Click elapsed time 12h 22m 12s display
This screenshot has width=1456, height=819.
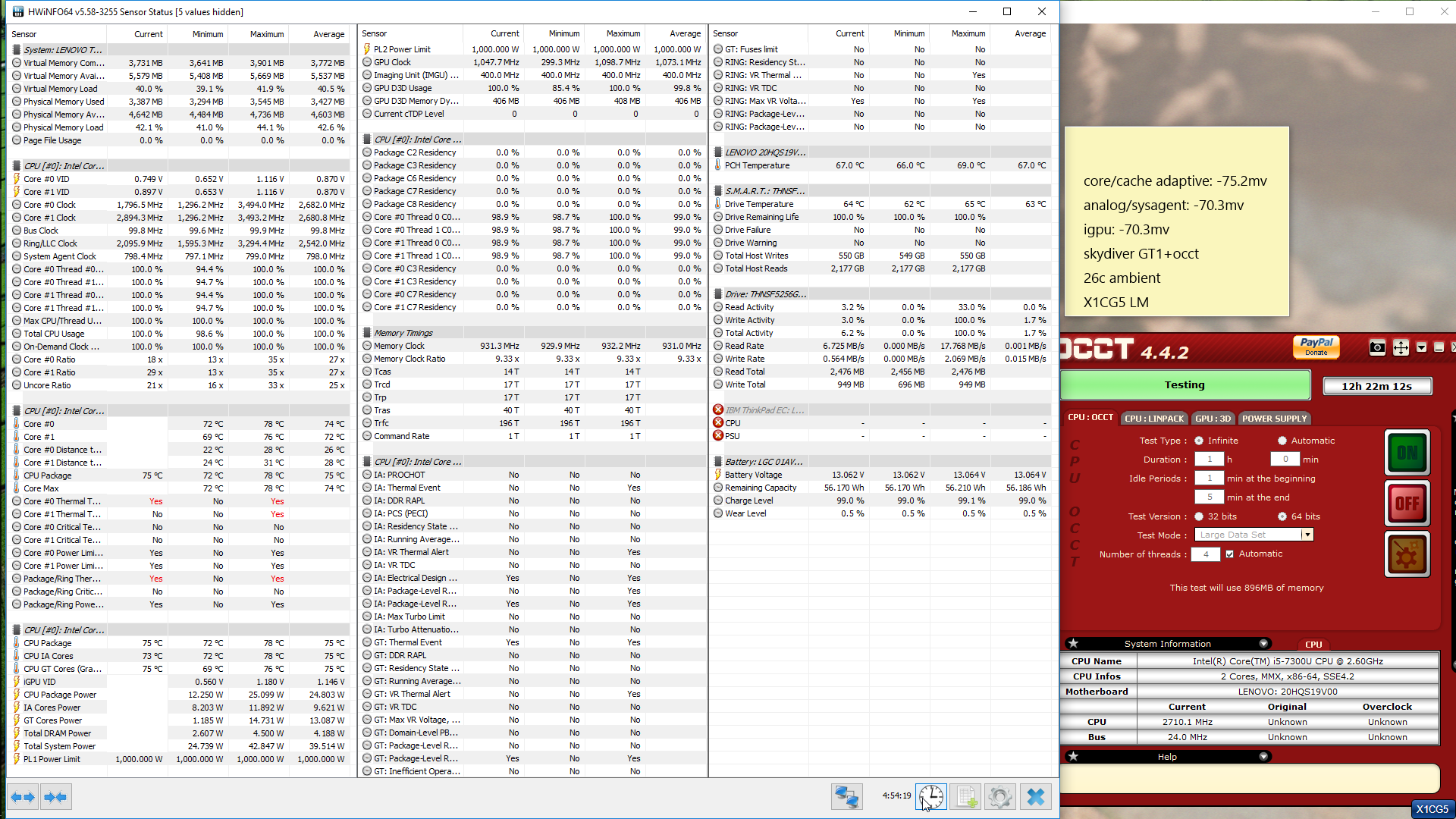(1377, 386)
